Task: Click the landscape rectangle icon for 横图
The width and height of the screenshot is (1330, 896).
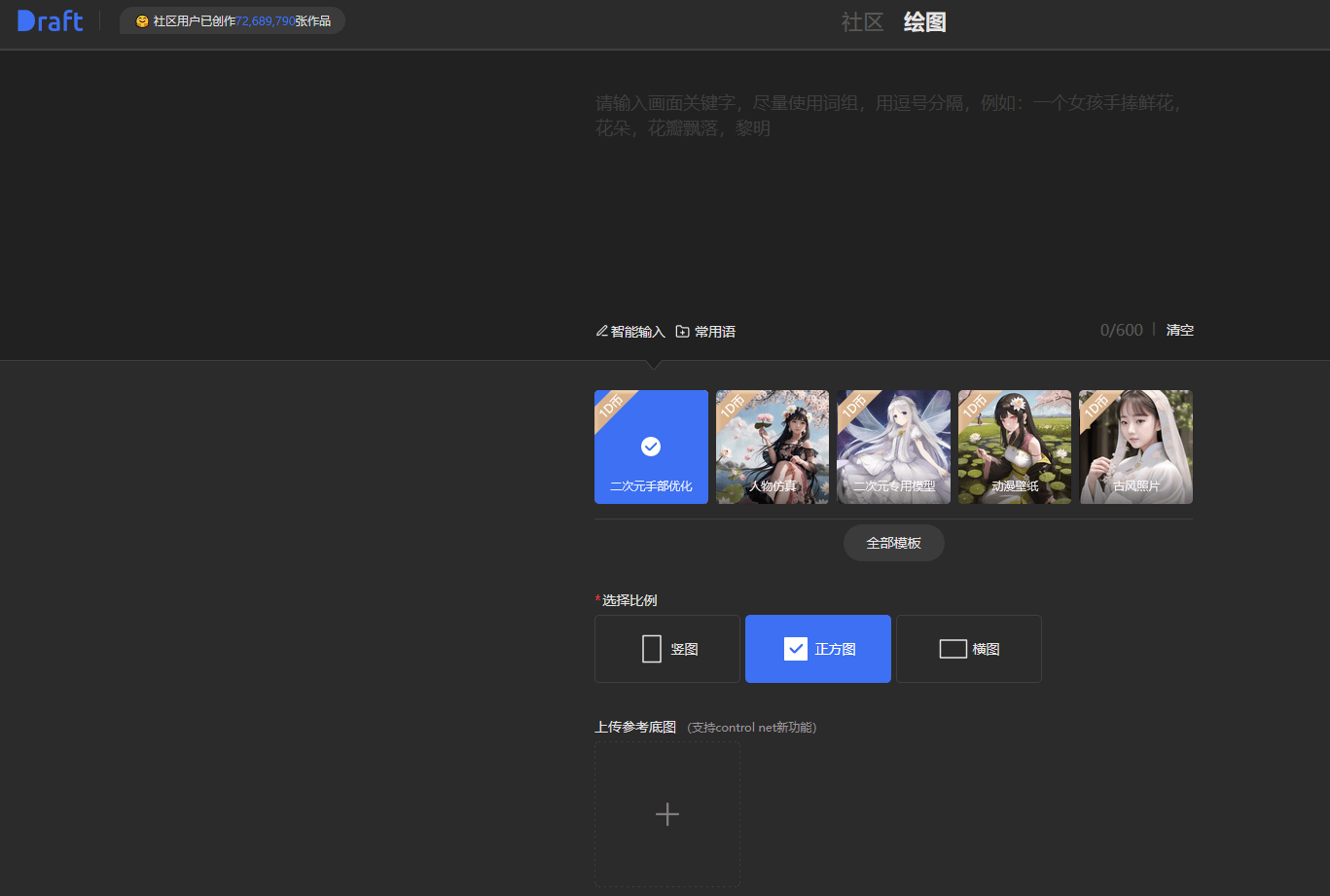Action: (953, 649)
